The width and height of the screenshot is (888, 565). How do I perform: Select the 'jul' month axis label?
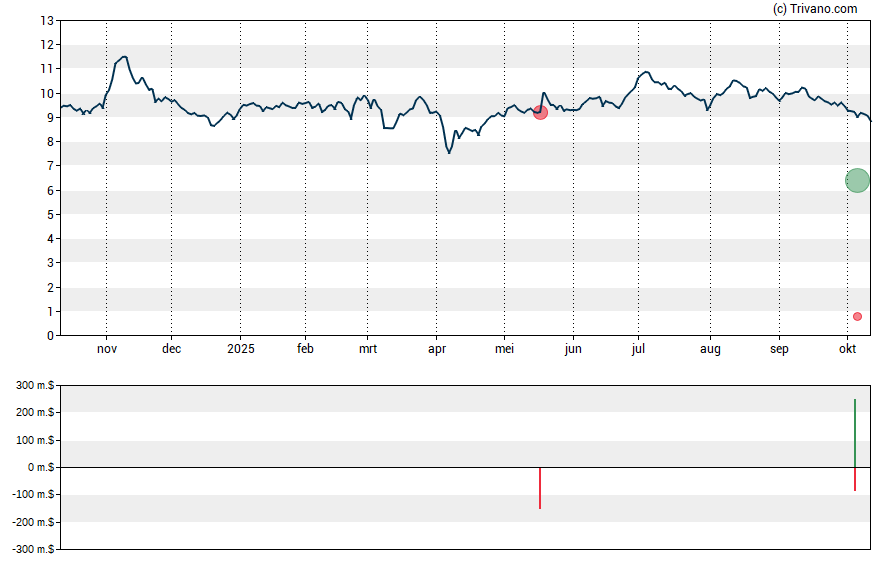click(x=638, y=349)
